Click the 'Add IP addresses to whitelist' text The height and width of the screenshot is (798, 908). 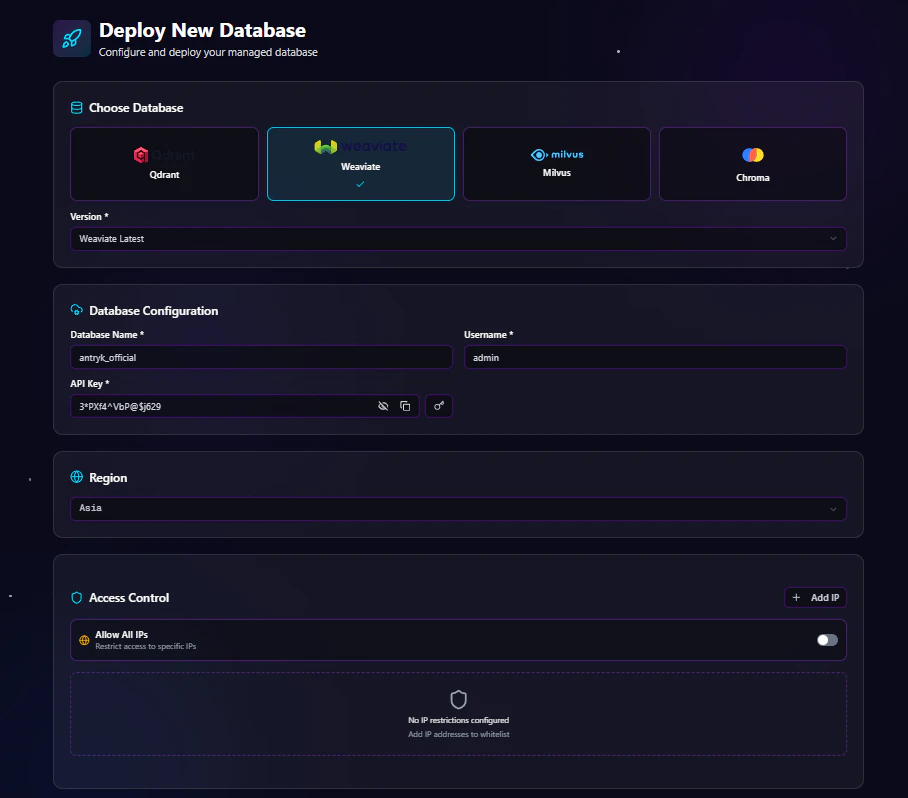[459, 734]
